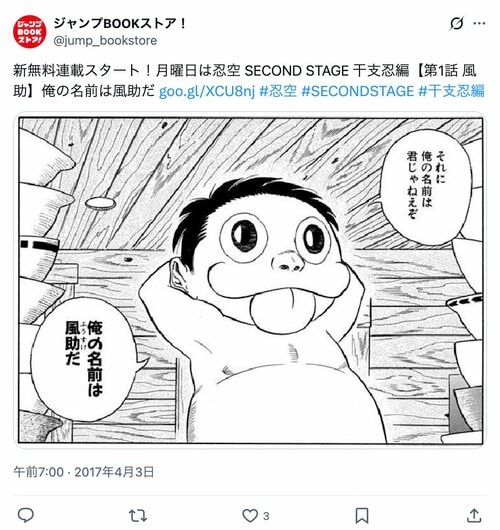This screenshot has height=530, width=500.
Task: Open the @jump_bookstore handle
Action: tap(105, 41)
